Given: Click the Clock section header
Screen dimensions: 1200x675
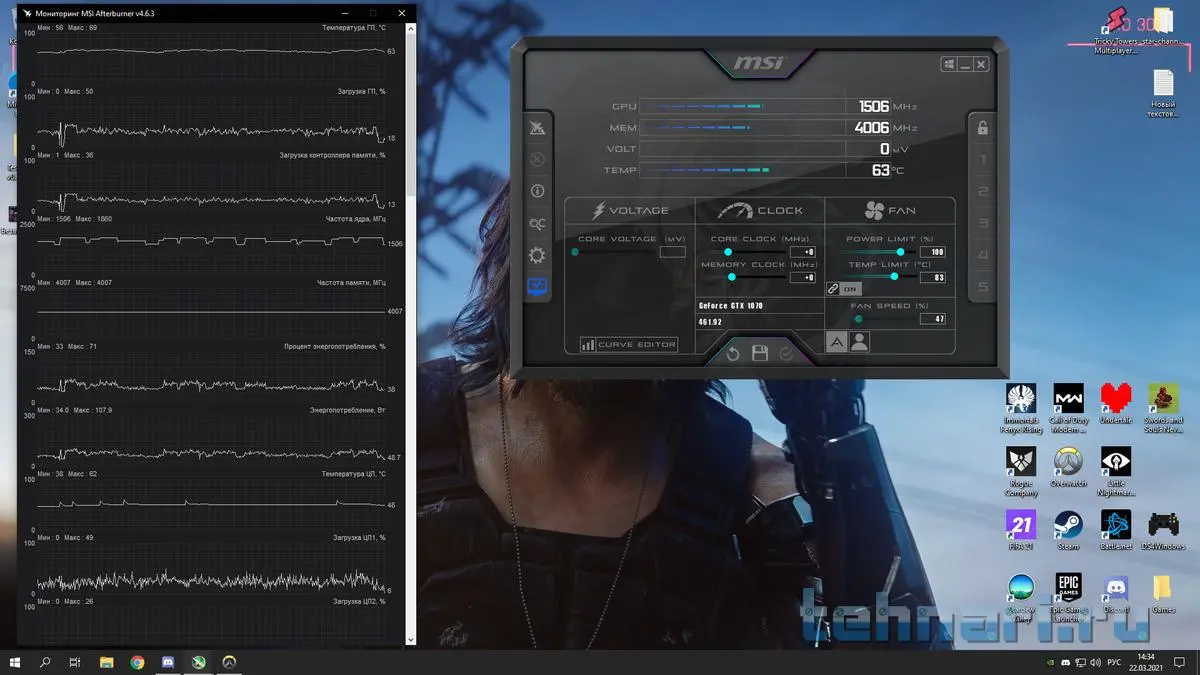Looking at the screenshot, I should tap(760, 211).
